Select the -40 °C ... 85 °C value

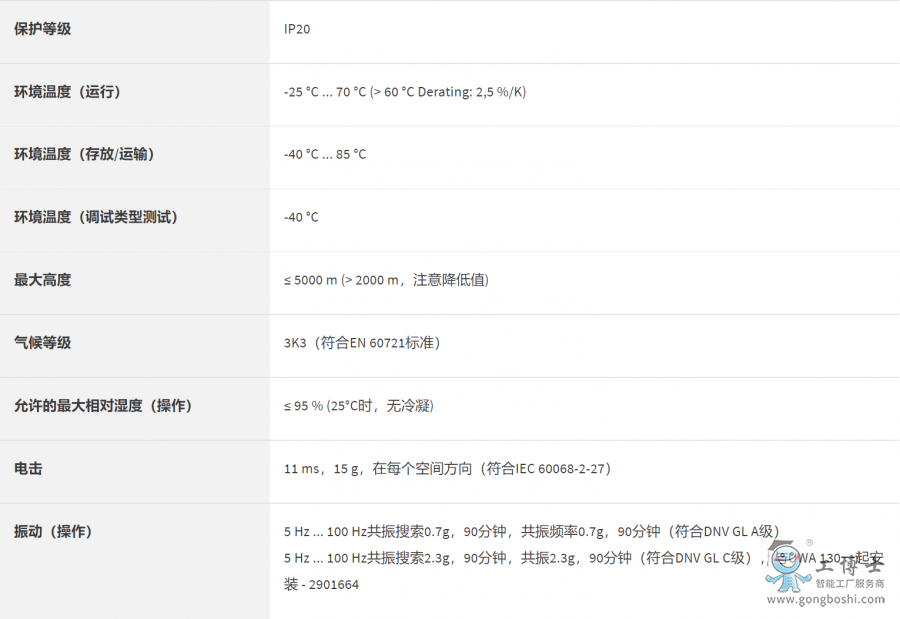(325, 154)
